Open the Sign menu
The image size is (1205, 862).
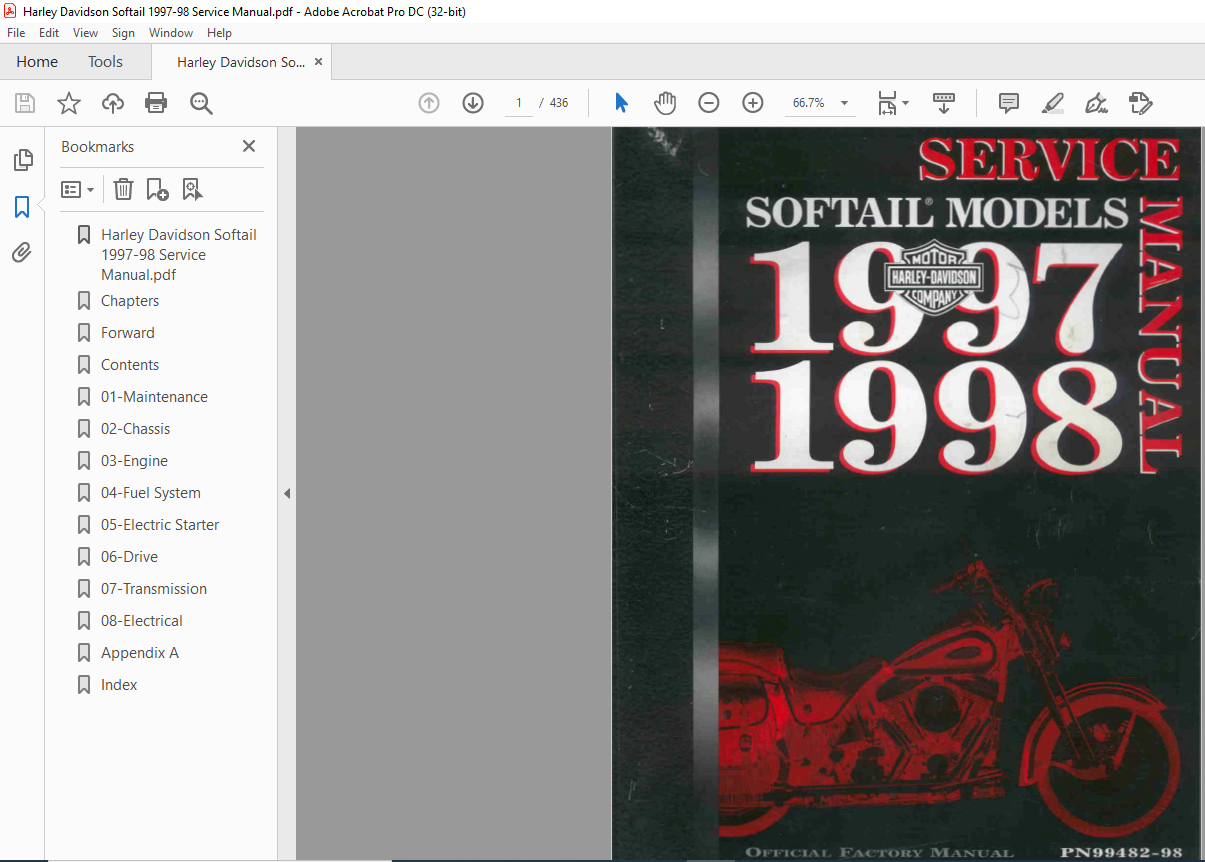tap(123, 33)
